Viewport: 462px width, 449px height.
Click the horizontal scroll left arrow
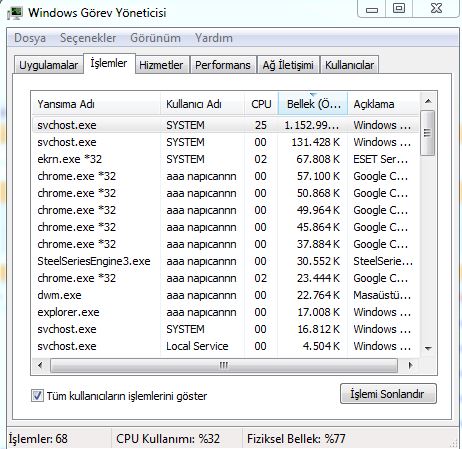(41, 365)
